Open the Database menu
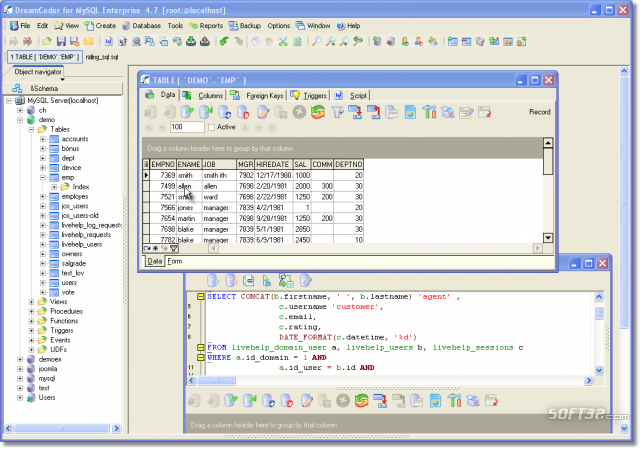640x449 pixels. (146, 24)
